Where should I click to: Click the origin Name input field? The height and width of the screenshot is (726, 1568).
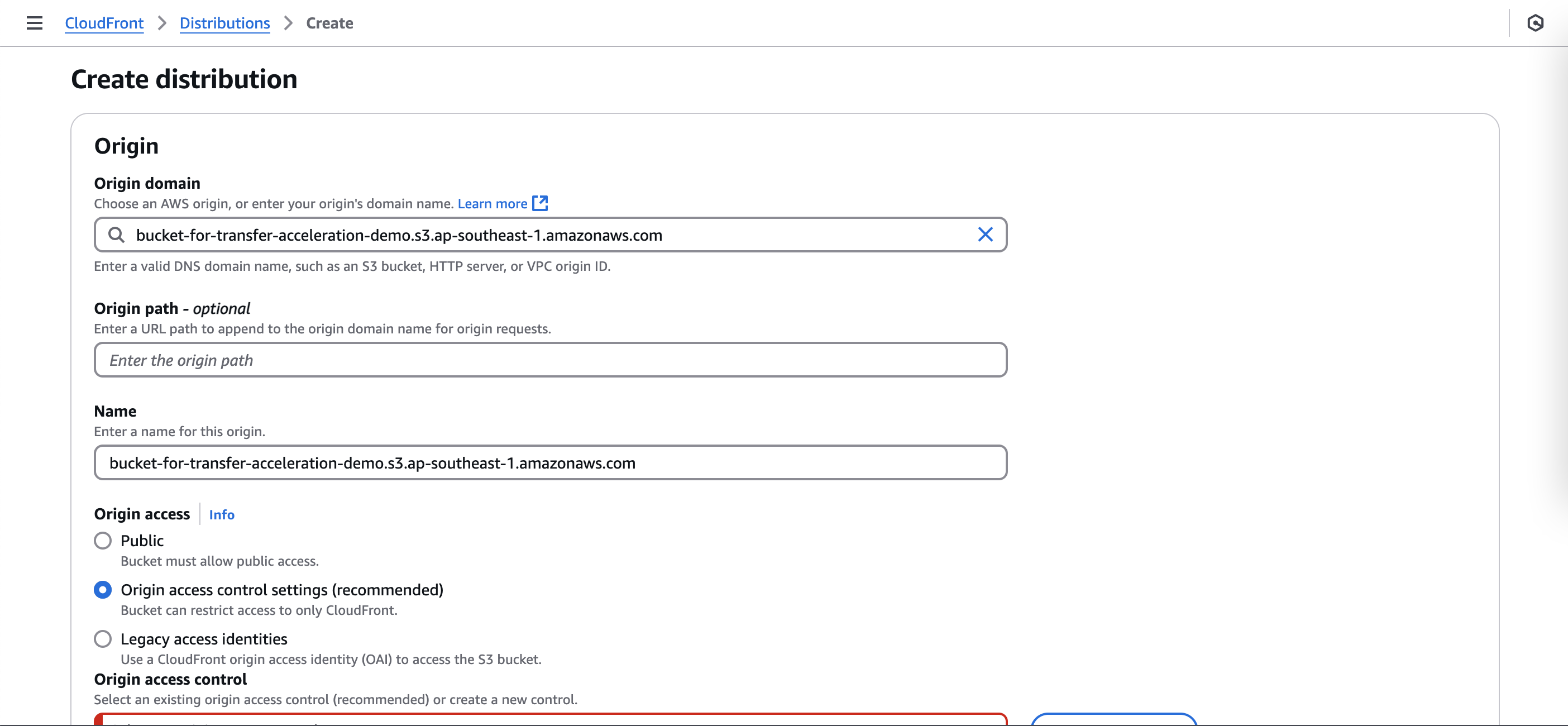pos(550,463)
